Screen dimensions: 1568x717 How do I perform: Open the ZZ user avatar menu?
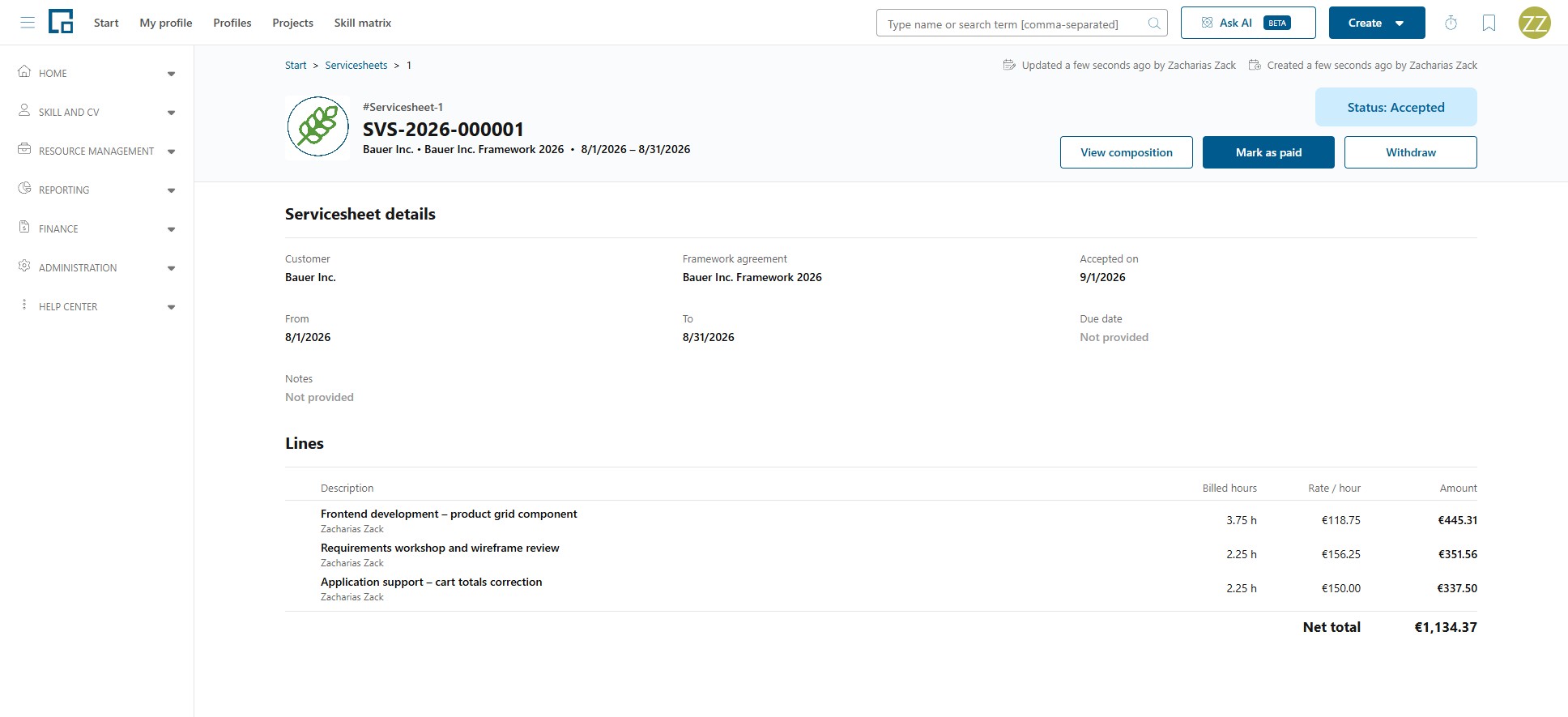point(1534,23)
